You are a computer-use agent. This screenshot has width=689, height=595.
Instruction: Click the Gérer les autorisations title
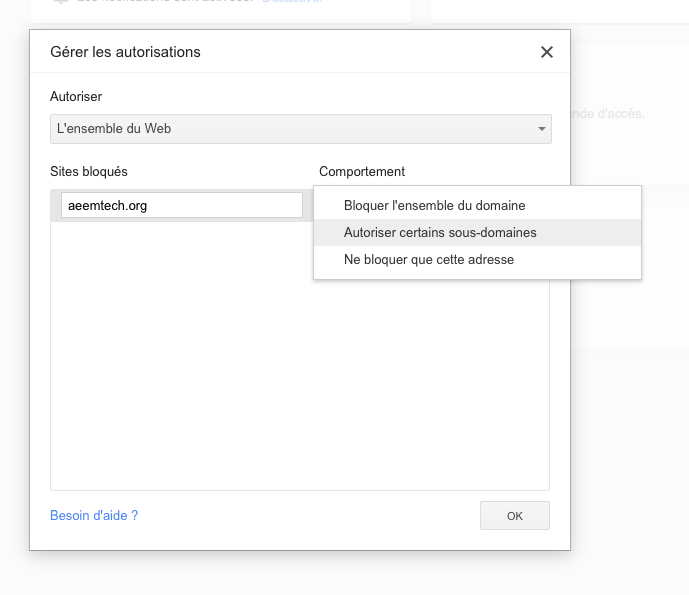125,52
